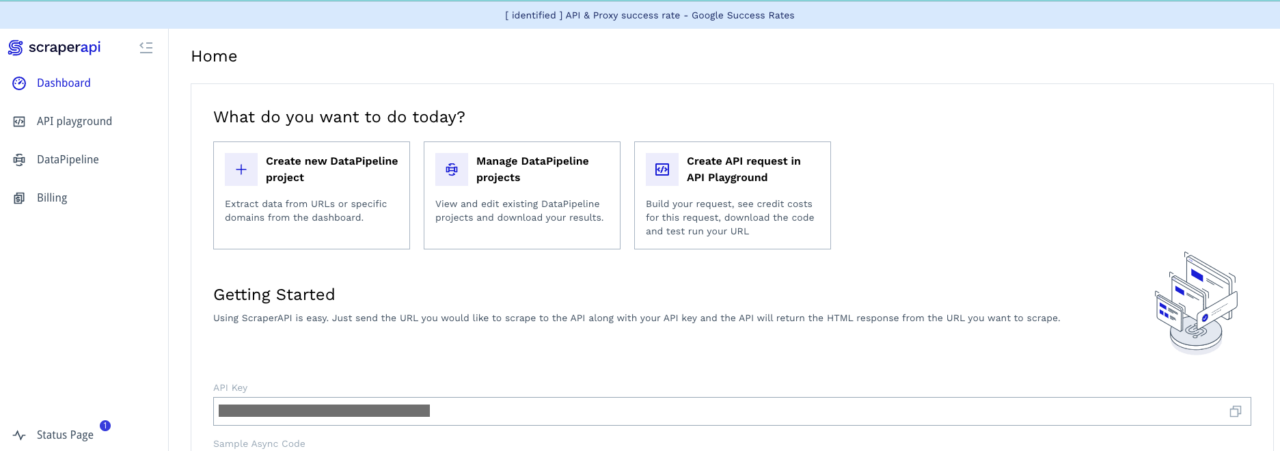Click the Sample Async Code label

point(259,443)
